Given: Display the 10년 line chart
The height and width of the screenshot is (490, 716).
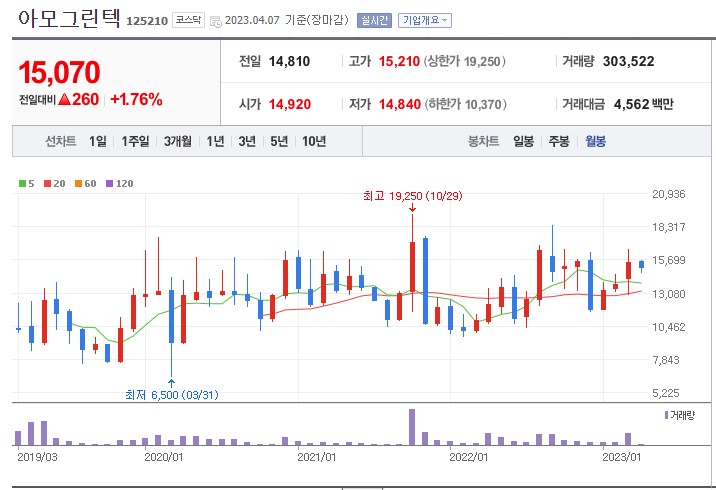Looking at the screenshot, I should (x=314, y=141).
